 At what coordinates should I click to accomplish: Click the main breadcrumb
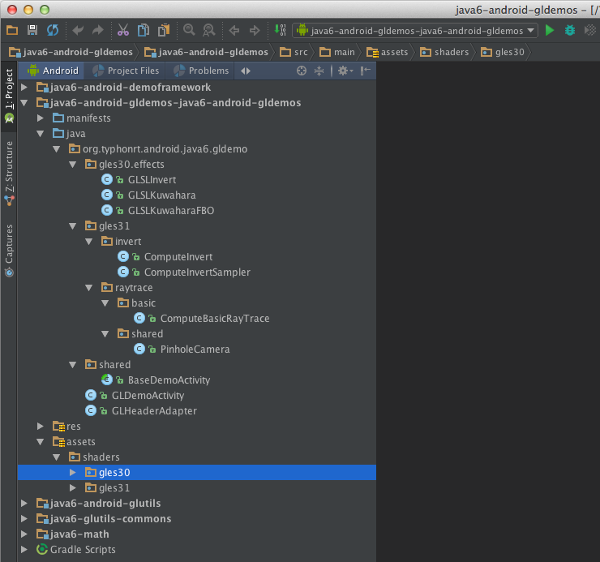click(x=337, y=52)
